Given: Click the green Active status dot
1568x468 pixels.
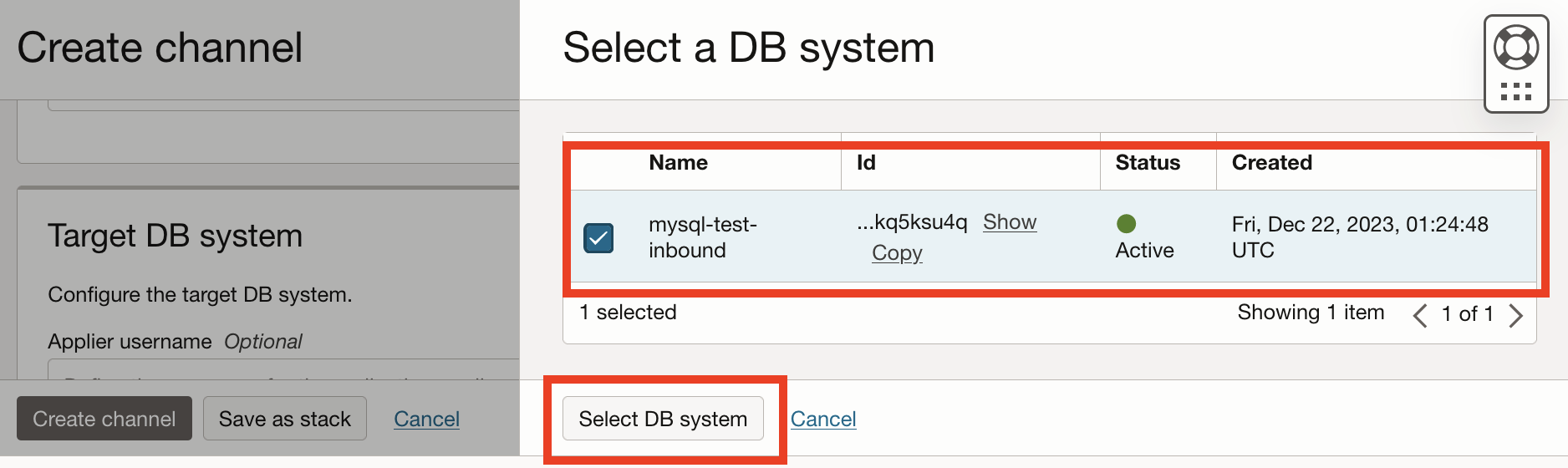Looking at the screenshot, I should click(x=1126, y=223).
